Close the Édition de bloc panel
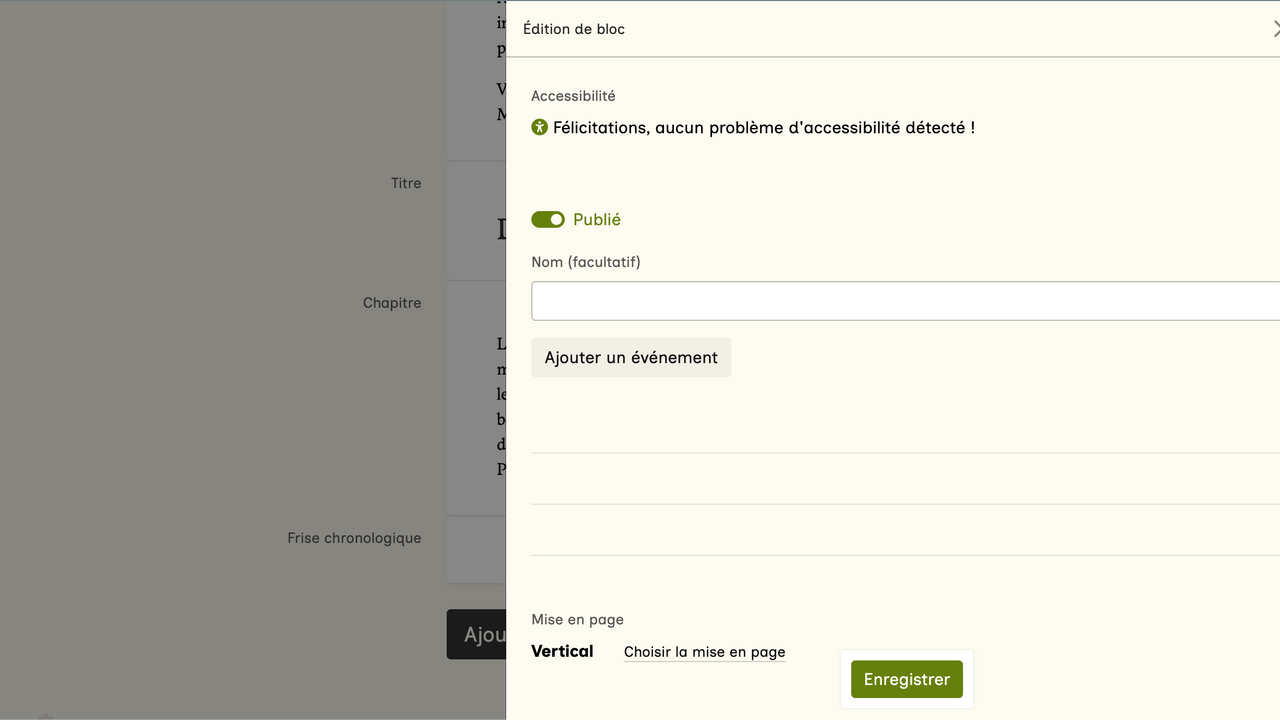 coord(1275,29)
